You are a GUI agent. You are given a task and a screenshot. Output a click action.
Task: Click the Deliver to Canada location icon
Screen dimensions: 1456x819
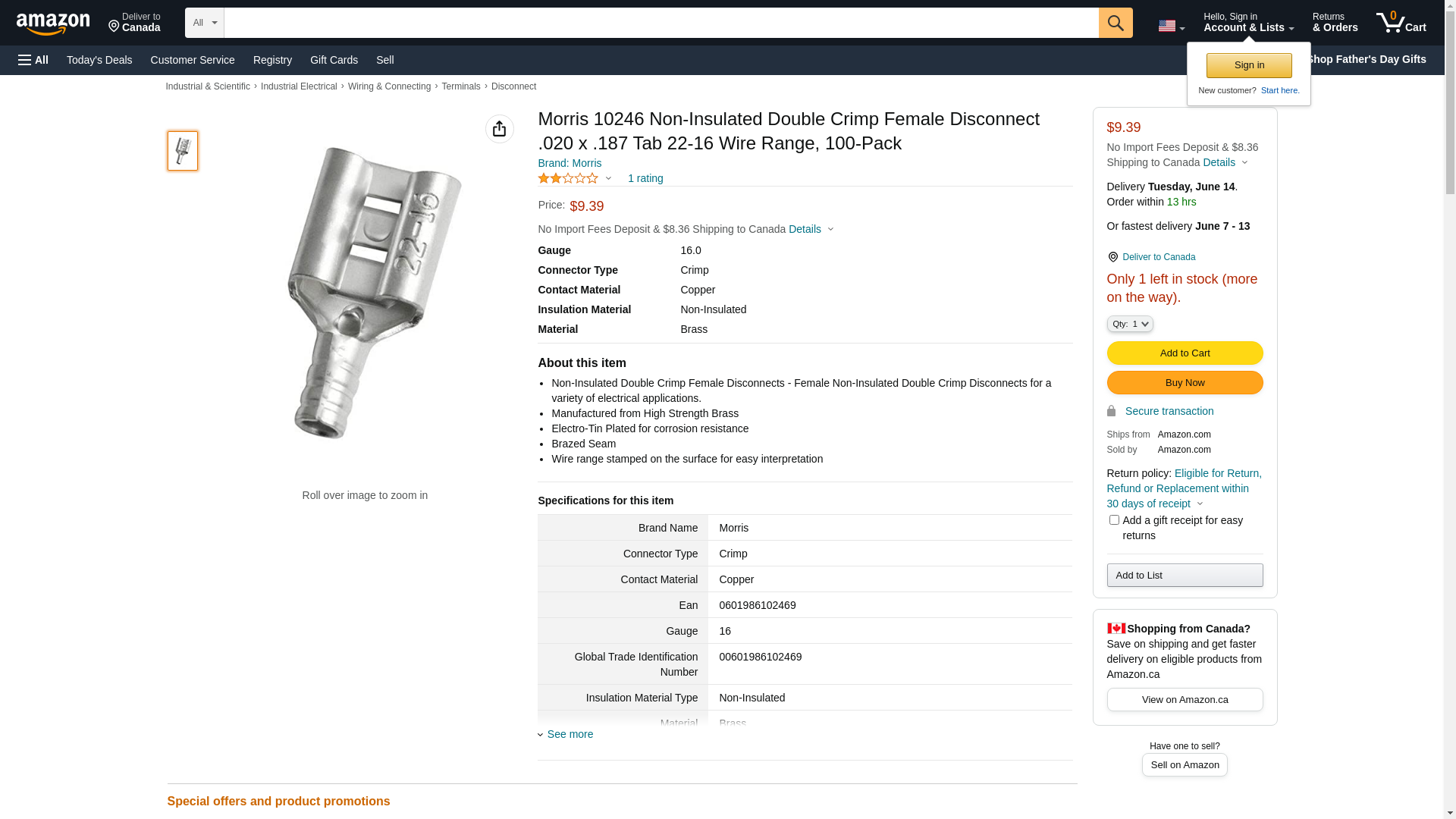(x=1112, y=257)
